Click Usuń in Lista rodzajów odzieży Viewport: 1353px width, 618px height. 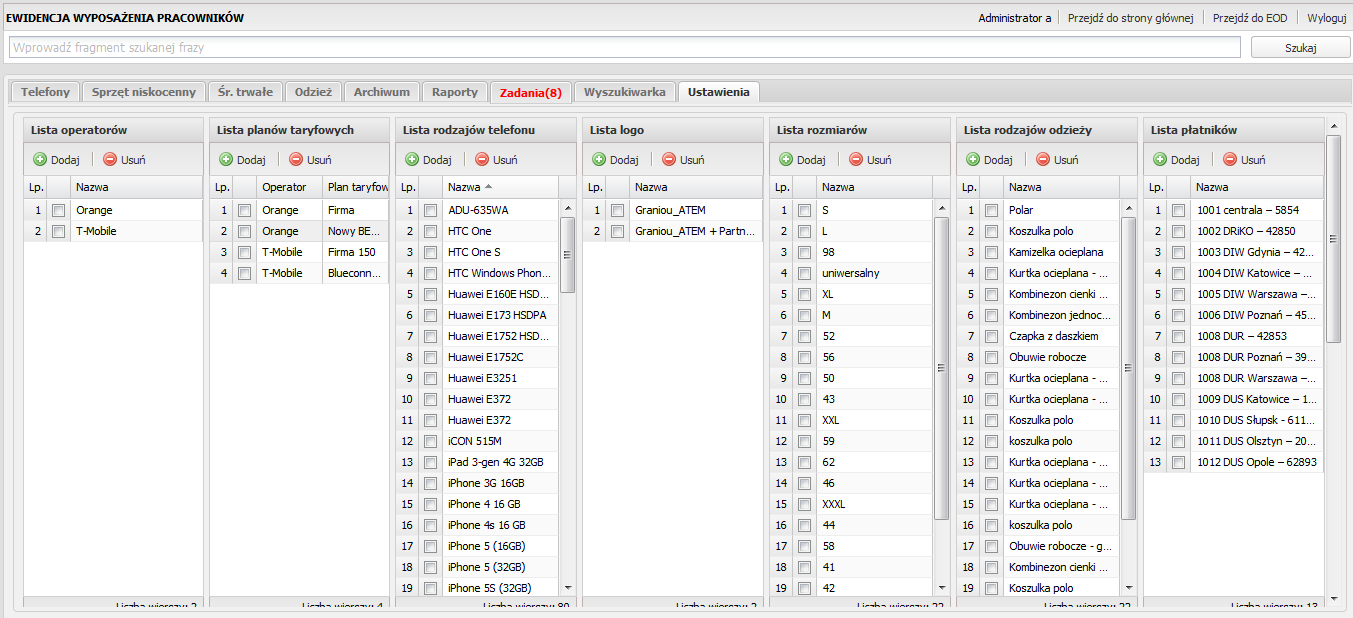point(1057,159)
